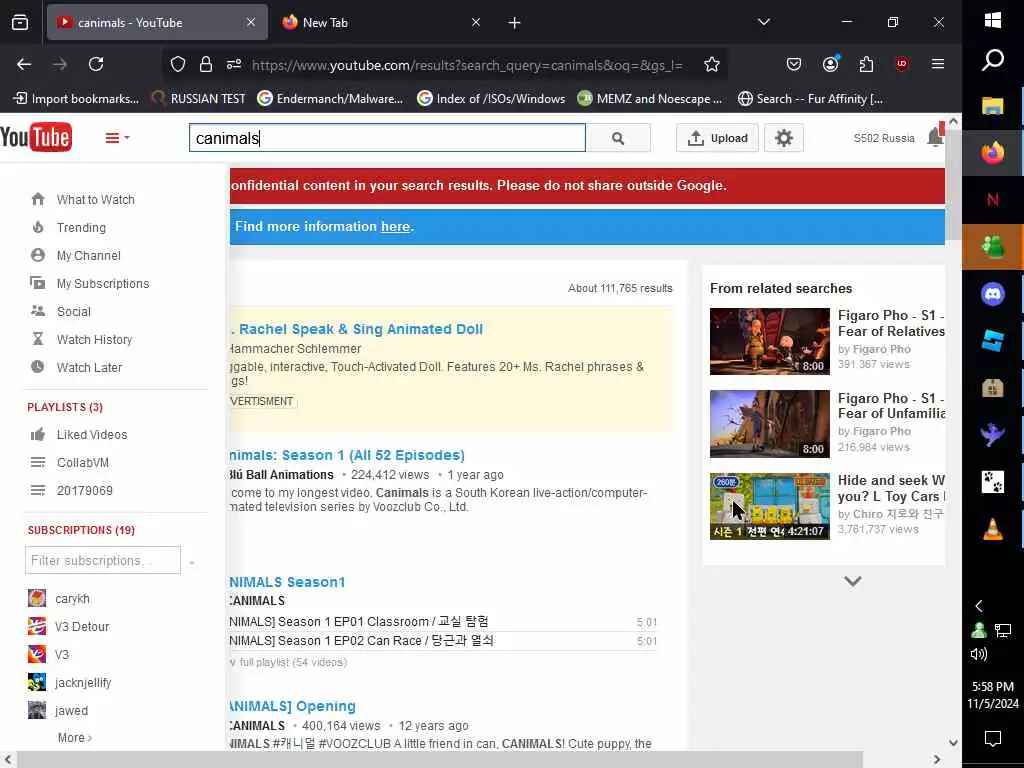Follow the 'here' information link
The height and width of the screenshot is (768, 1024).
click(x=395, y=227)
